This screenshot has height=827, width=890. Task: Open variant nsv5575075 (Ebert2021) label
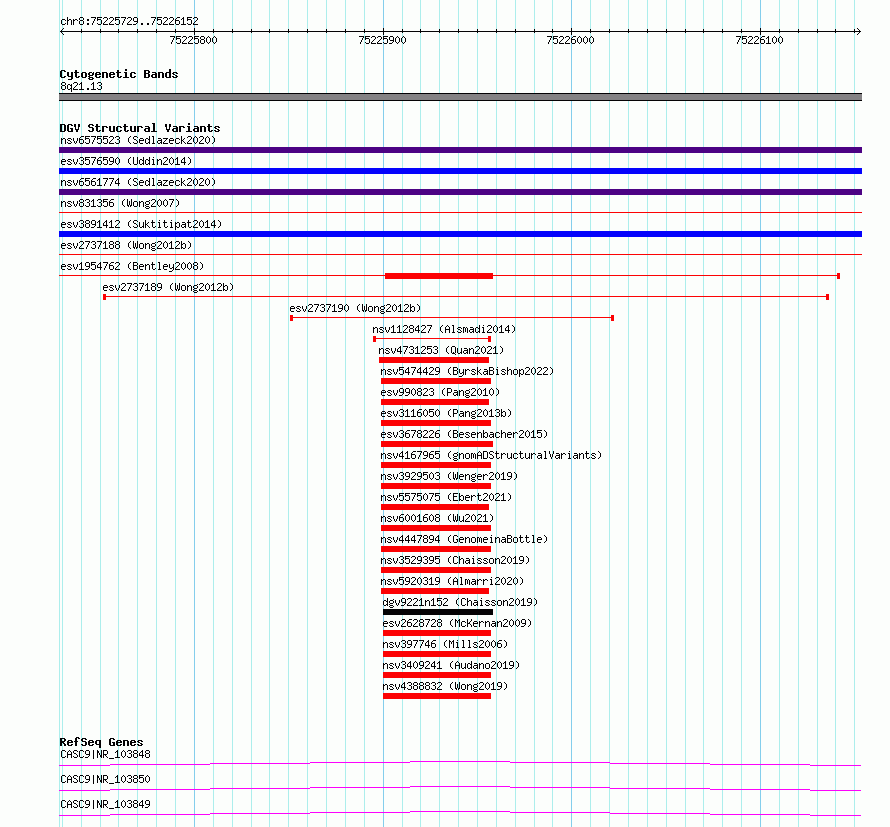click(x=446, y=497)
